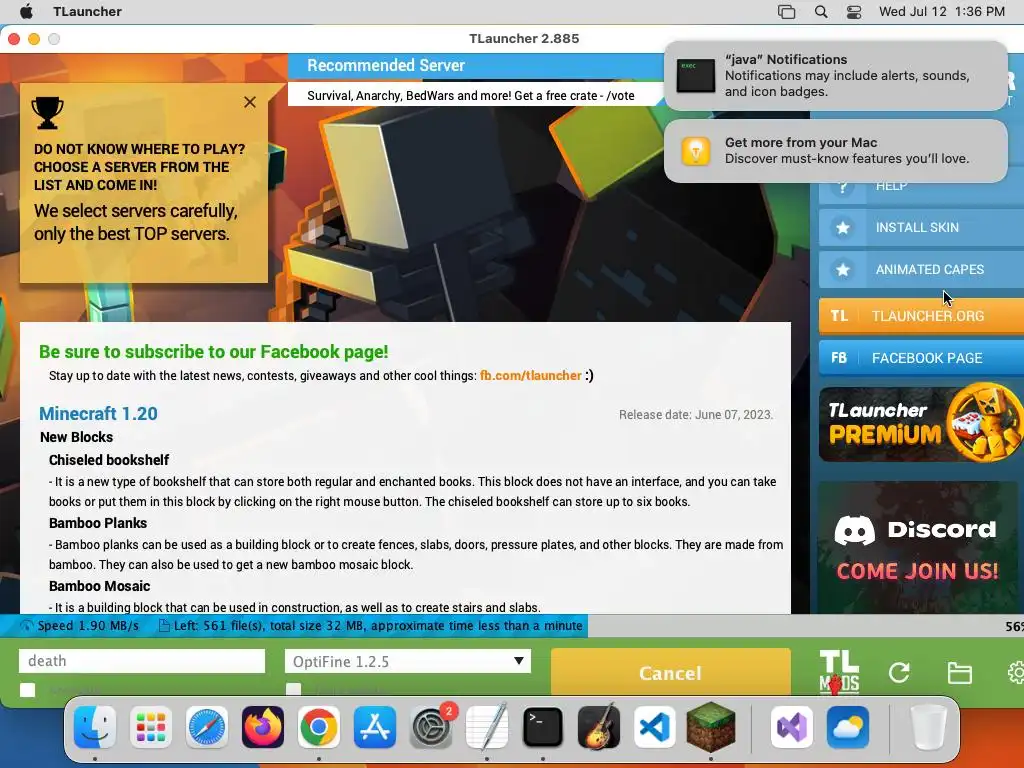
Task: Close the yellow server tip panel
Action: [249, 102]
